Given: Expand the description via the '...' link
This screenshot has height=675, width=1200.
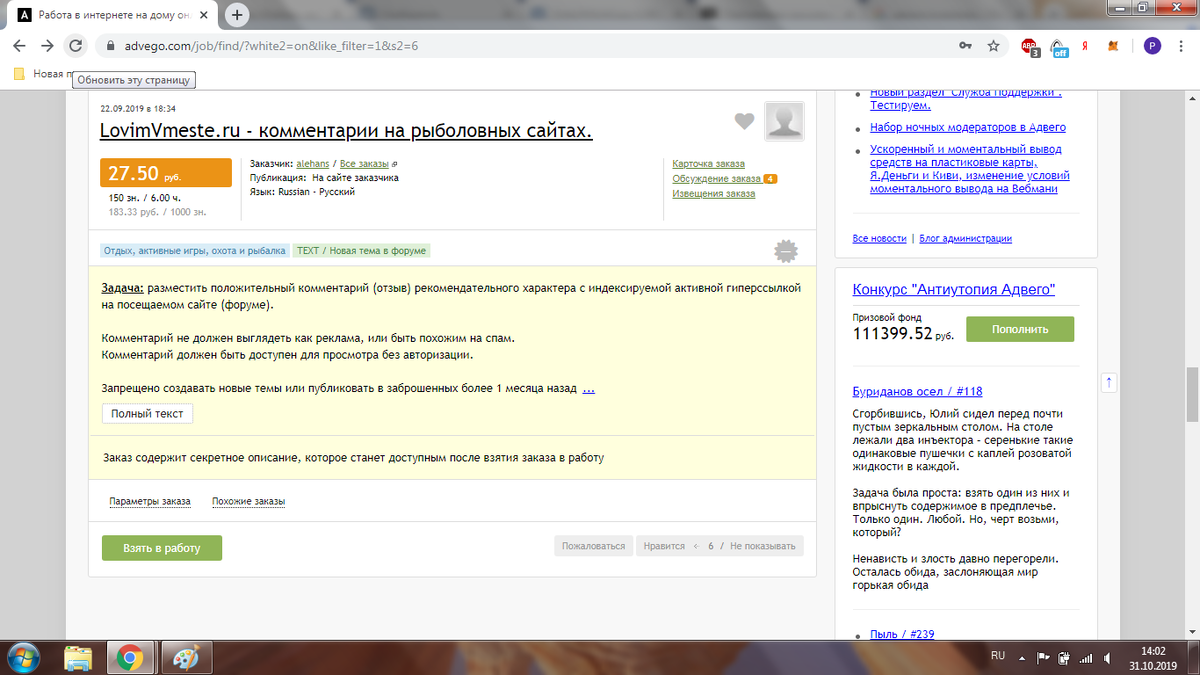Looking at the screenshot, I should (x=589, y=388).
